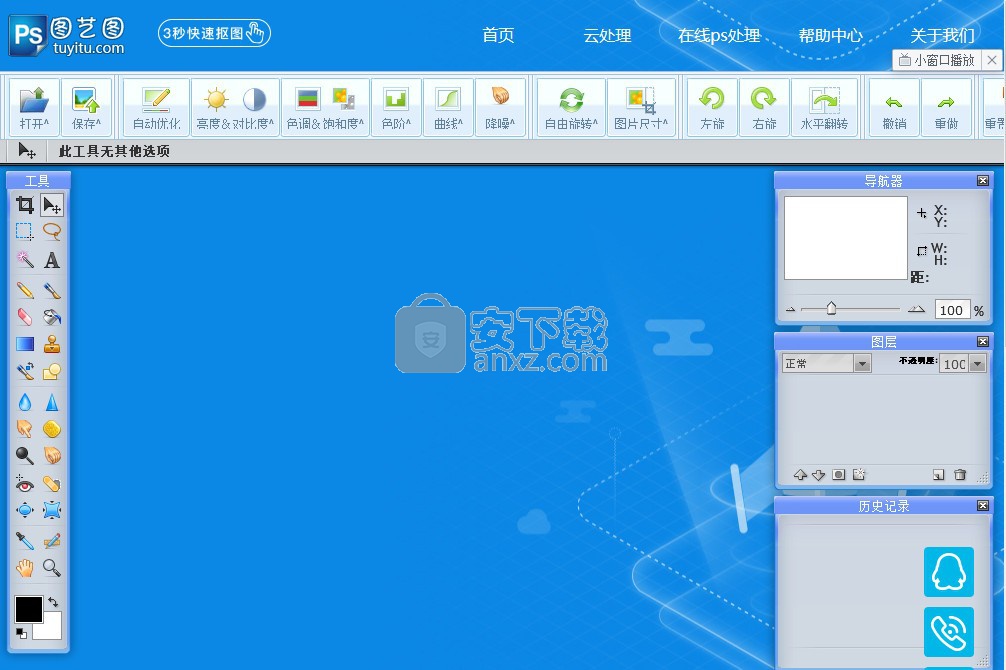This screenshot has height=670, width=1006.
Task: Activate the Red Eye removal tool
Action: tap(25, 484)
